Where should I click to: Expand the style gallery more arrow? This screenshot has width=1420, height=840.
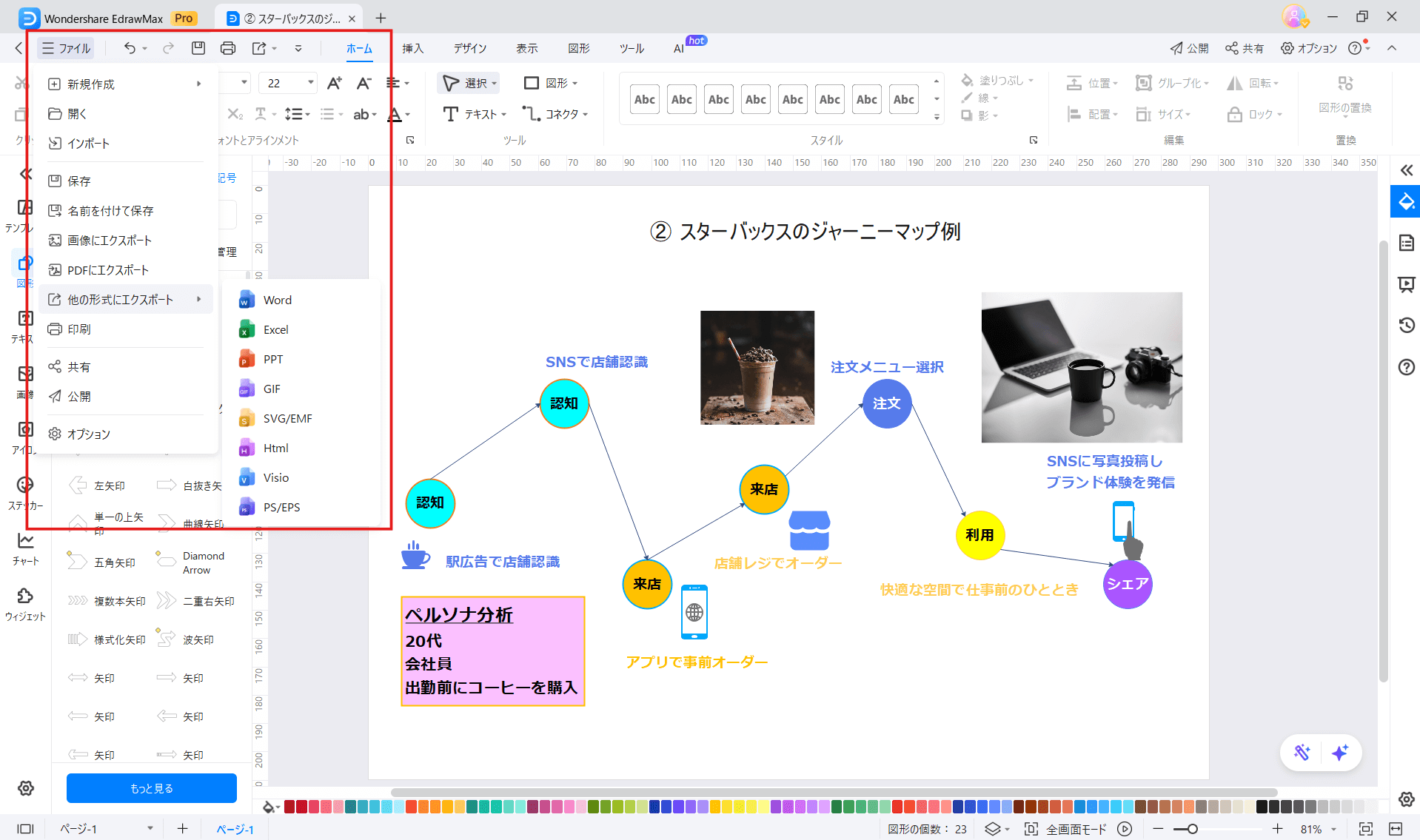[937, 117]
